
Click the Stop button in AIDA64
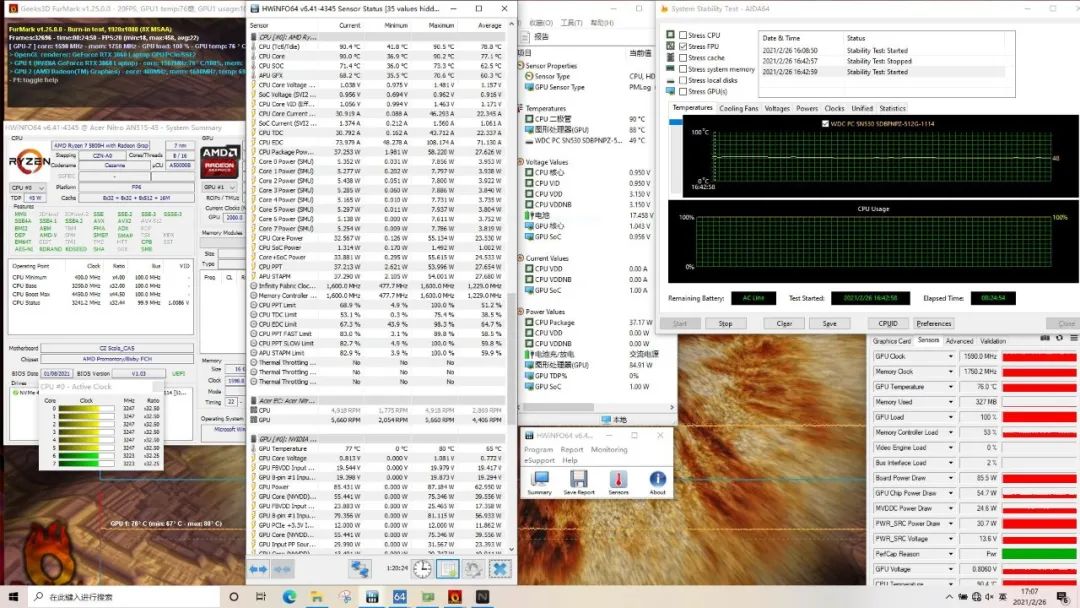(726, 324)
